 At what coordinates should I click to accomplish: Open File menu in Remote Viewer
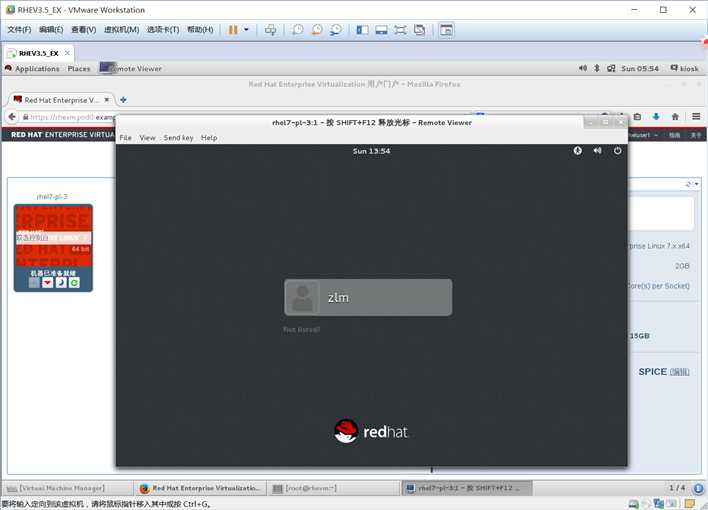point(126,137)
